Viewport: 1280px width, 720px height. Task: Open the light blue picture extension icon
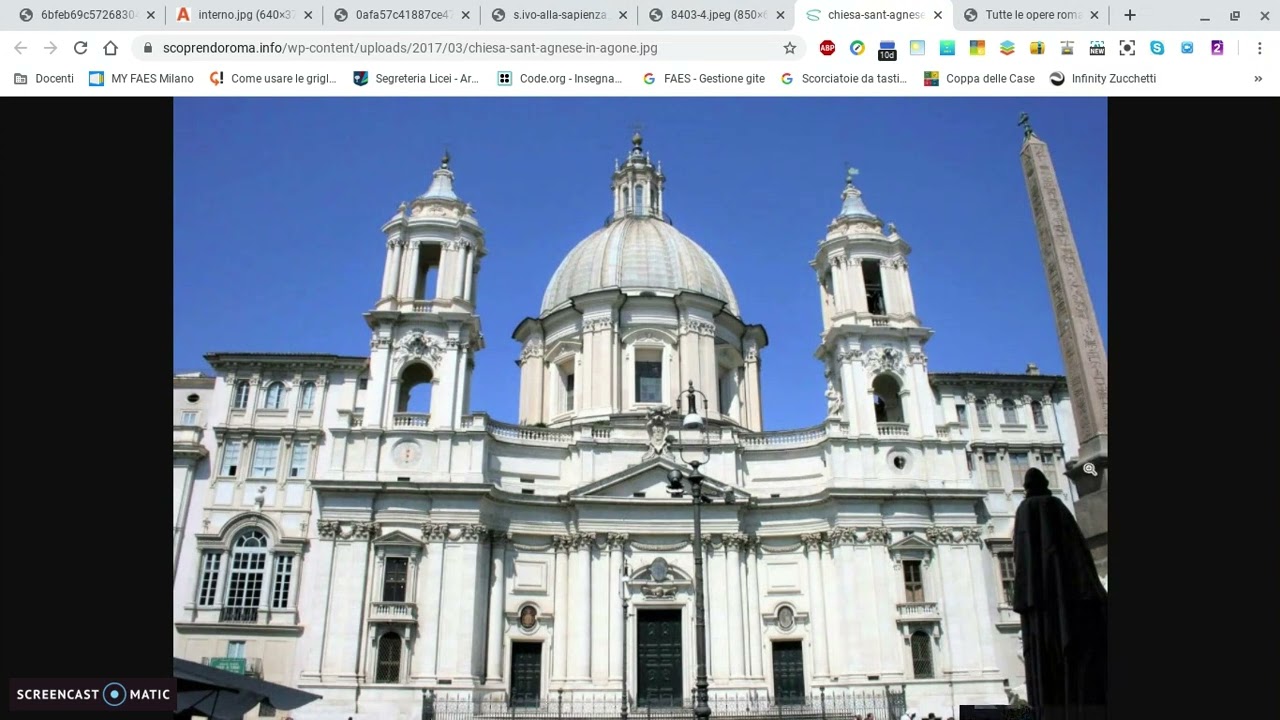tap(917, 48)
